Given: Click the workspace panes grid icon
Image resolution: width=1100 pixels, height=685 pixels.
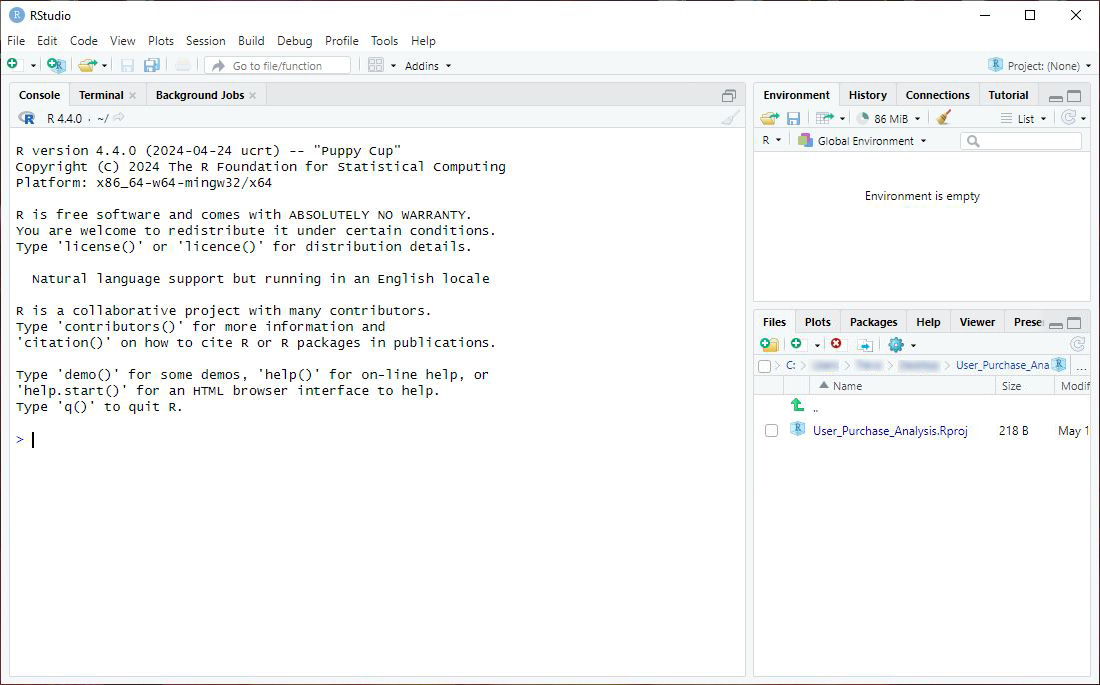Looking at the screenshot, I should tap(375, 65).
